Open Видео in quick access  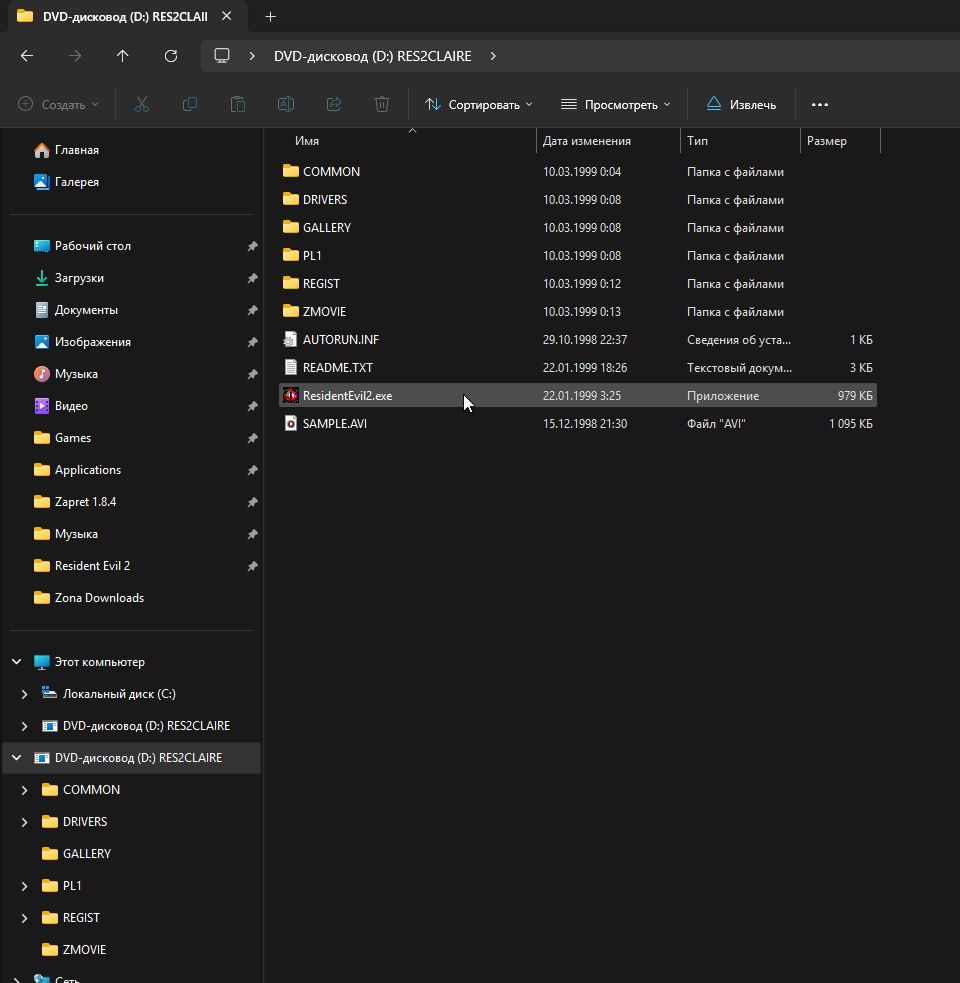click(71, 406)
